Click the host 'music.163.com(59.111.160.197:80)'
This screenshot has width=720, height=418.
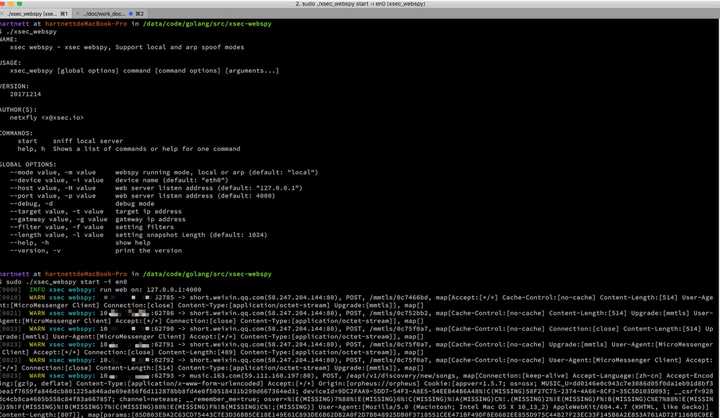[252, 375]
